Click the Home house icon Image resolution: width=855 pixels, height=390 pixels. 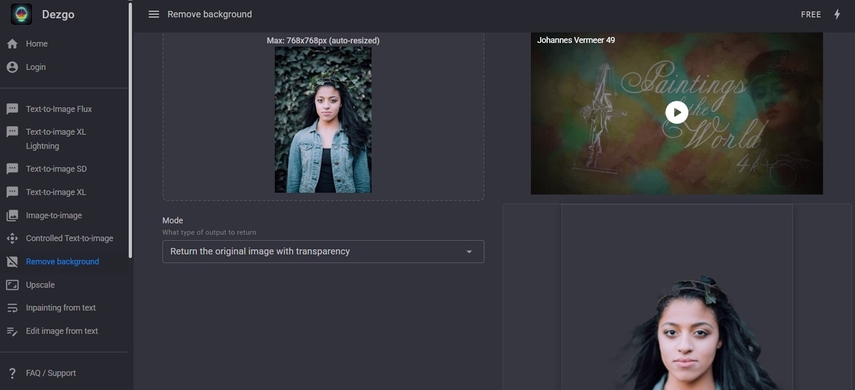point(12,44)
